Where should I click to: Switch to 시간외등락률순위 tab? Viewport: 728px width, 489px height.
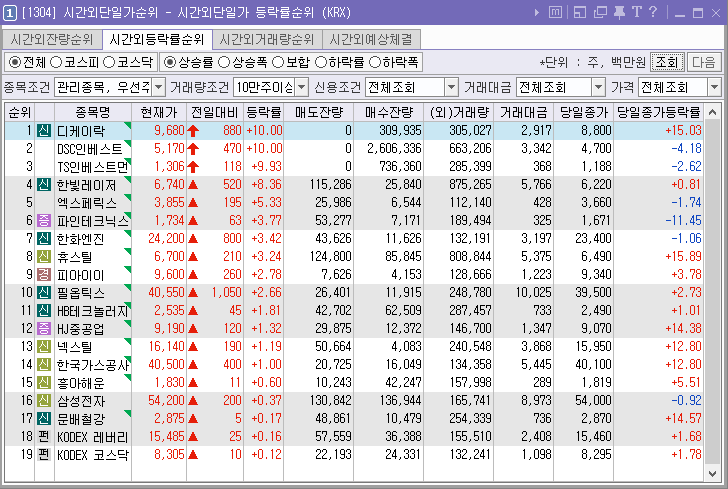[157, 39]
